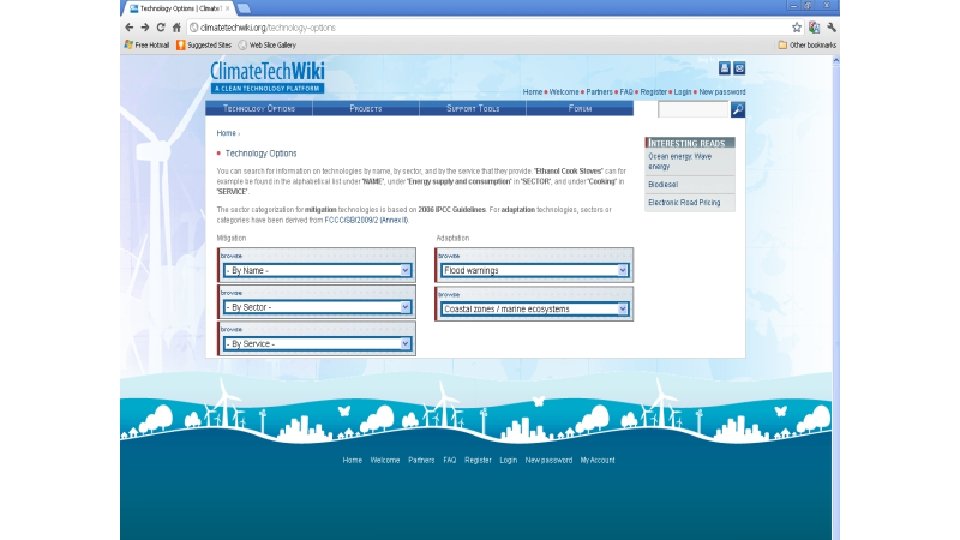Print page using printer icon
The width and height of the screenshot is (960, 540).
coord(724,68)
